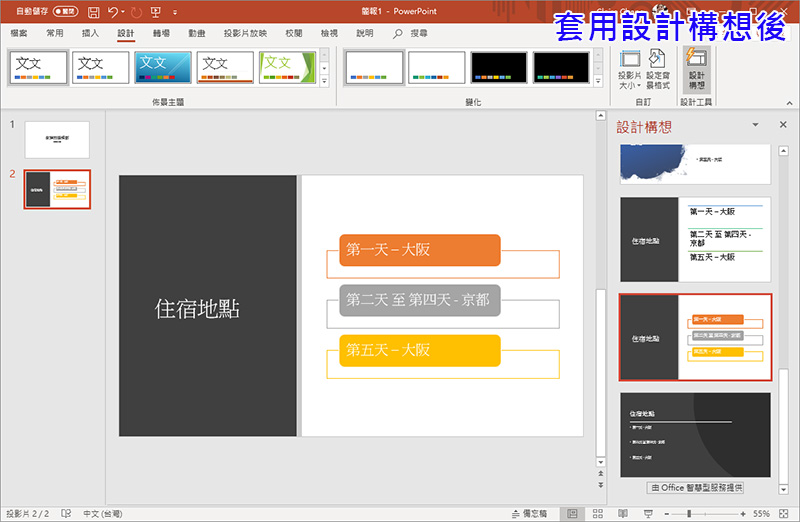Screen dimensions: 800x522
Task: Apply the blue gradient theme thumbnail
Action: point(163,67)
